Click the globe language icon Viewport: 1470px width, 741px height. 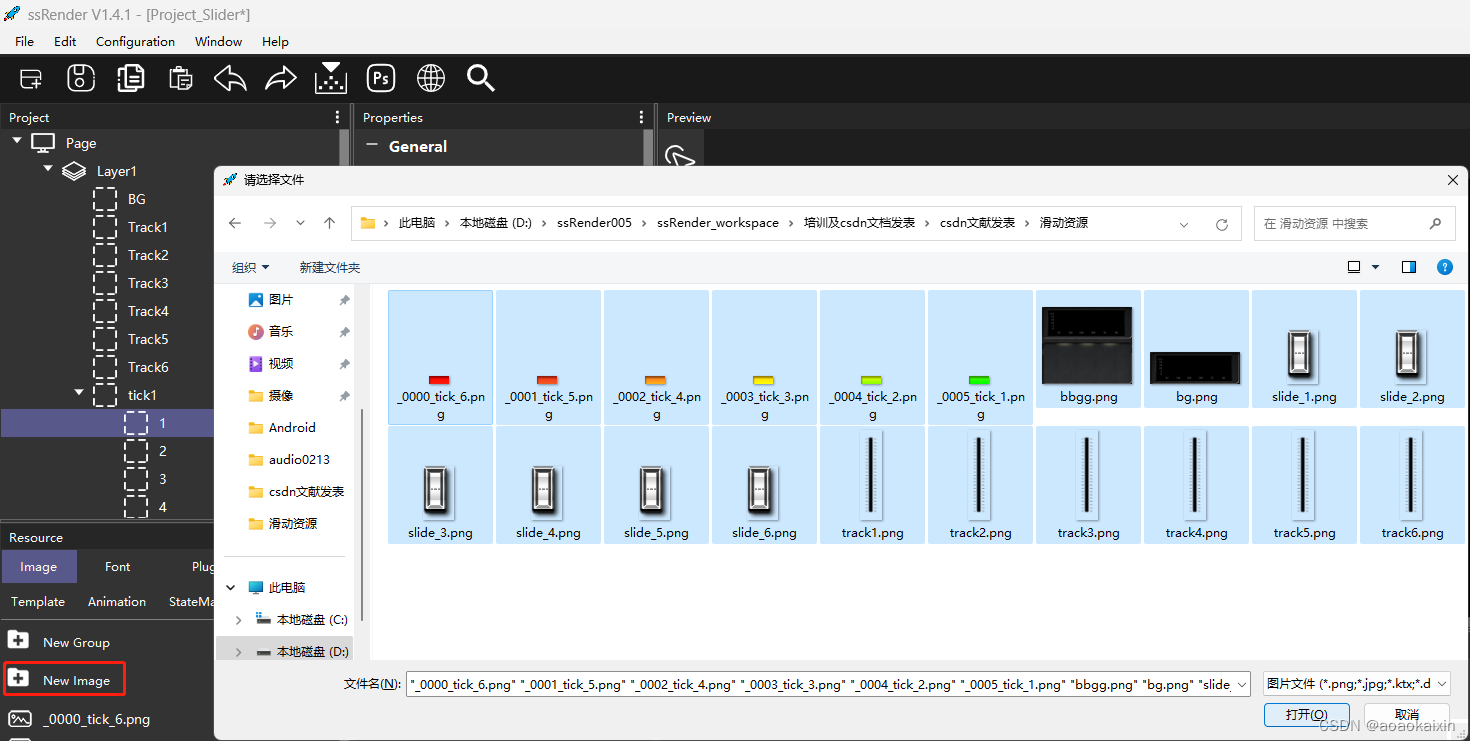(x=430, y=78)
